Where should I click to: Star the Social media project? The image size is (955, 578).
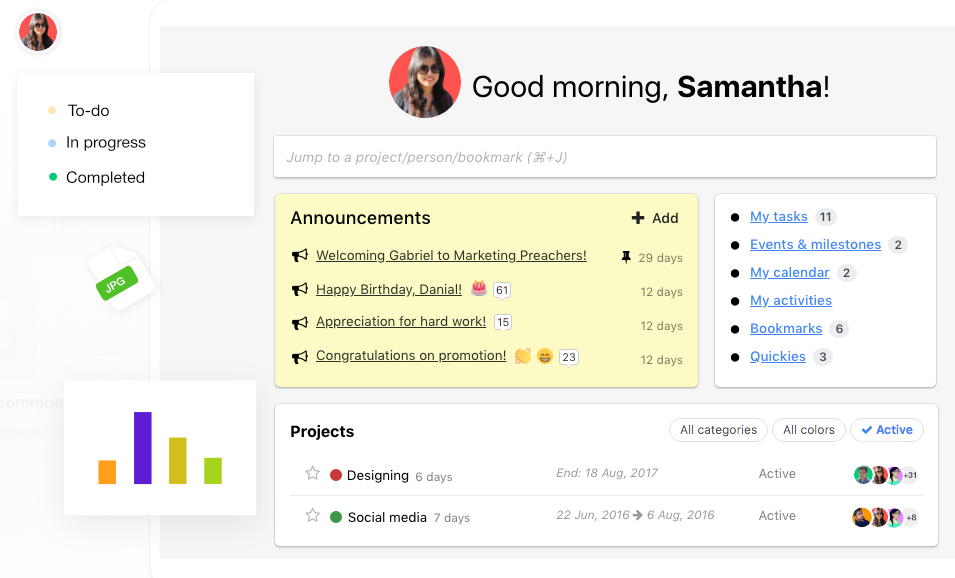pyautogui.click(x=312, y=515)
